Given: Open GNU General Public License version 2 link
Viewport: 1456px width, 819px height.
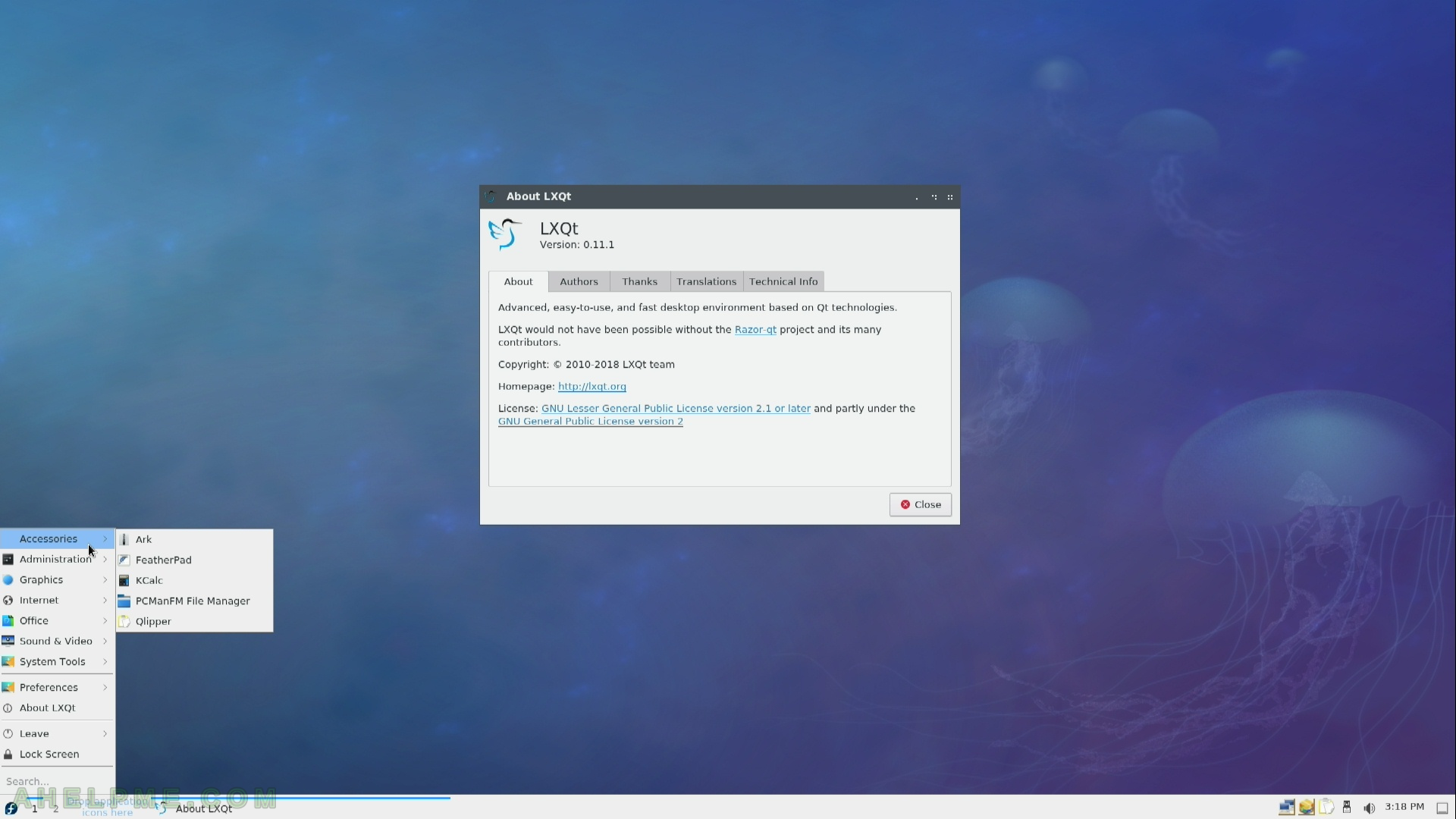Looking at the screenshot, I should pos(591,422).
